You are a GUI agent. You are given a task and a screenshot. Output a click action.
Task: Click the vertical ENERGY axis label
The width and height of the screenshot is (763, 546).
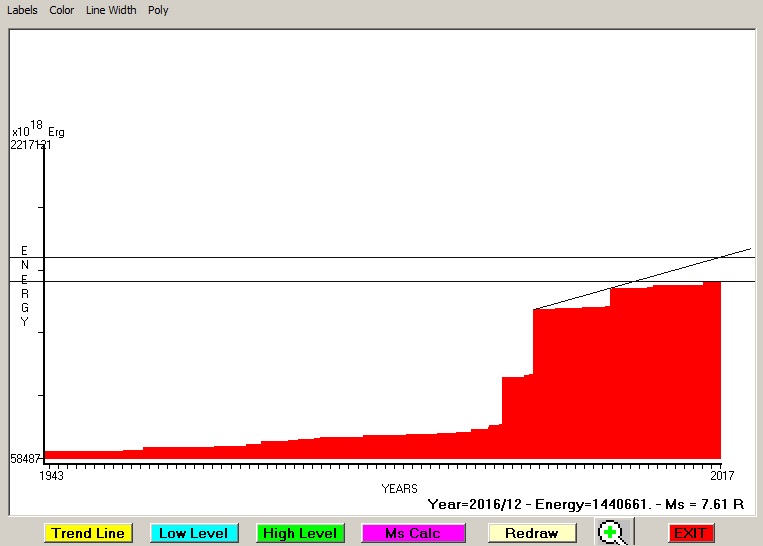pyautogui.click(x=25, y=286)
